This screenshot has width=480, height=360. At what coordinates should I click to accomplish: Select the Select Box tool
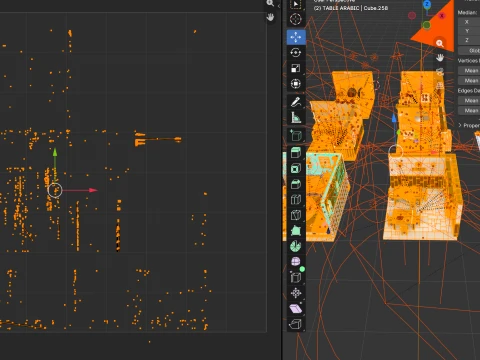296,4
